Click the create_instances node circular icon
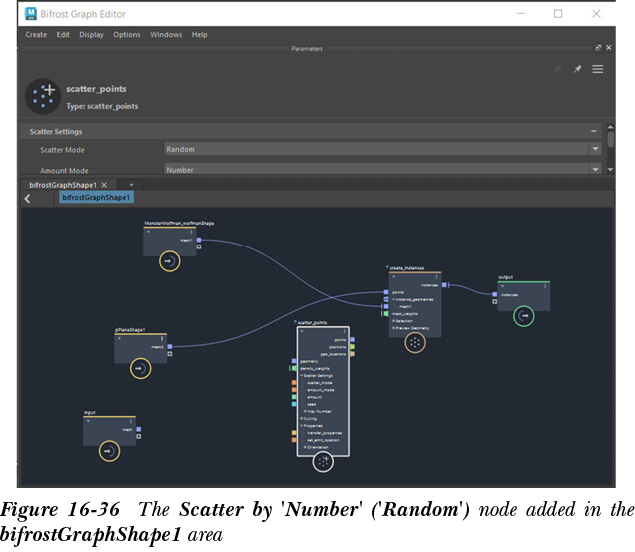 pyautogui.click(x=414, y=342)
